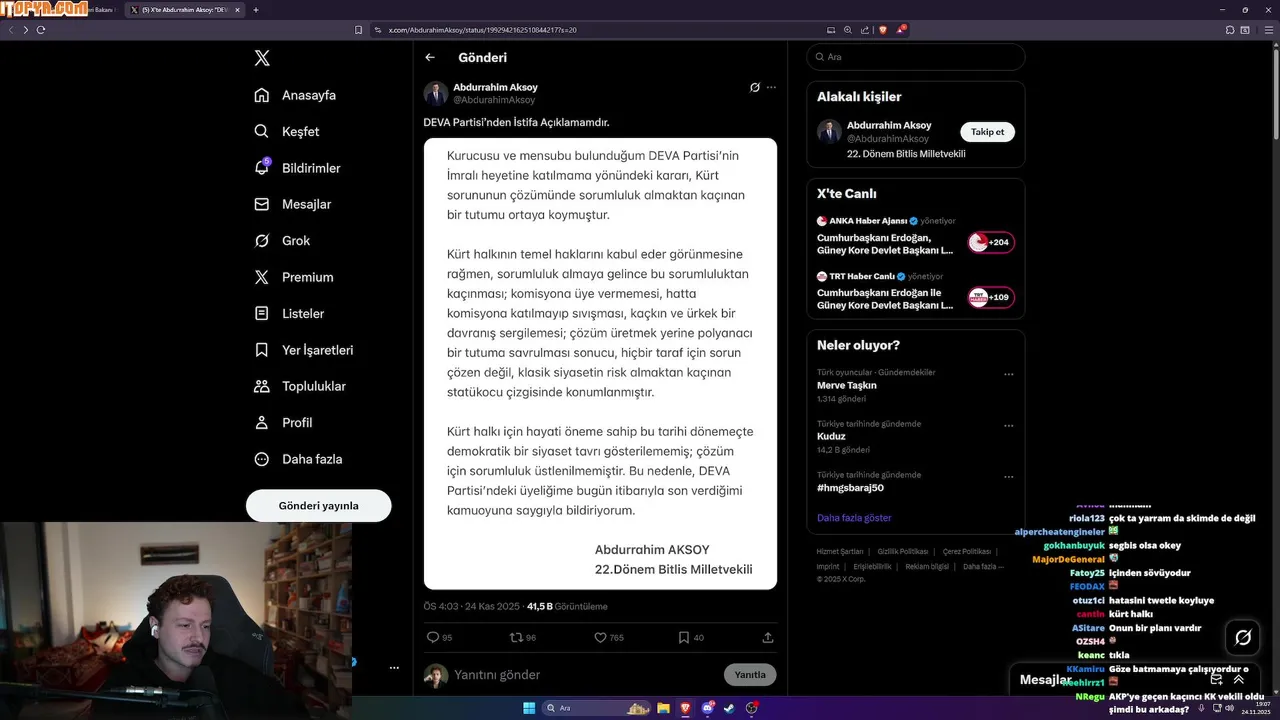Viewport: 1280px width, 720px height.
Task: Open Grok from the sidebar
Action: [282, 241]
